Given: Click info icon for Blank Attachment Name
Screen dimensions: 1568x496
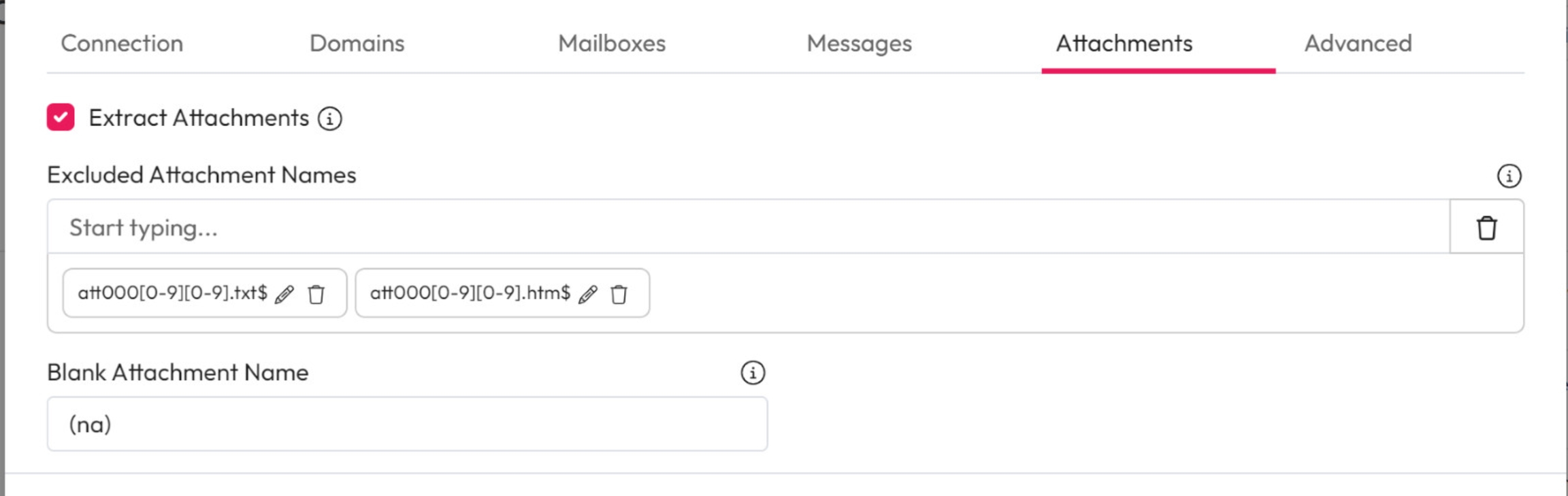Looking at the screenshot, I should (753, 373).
